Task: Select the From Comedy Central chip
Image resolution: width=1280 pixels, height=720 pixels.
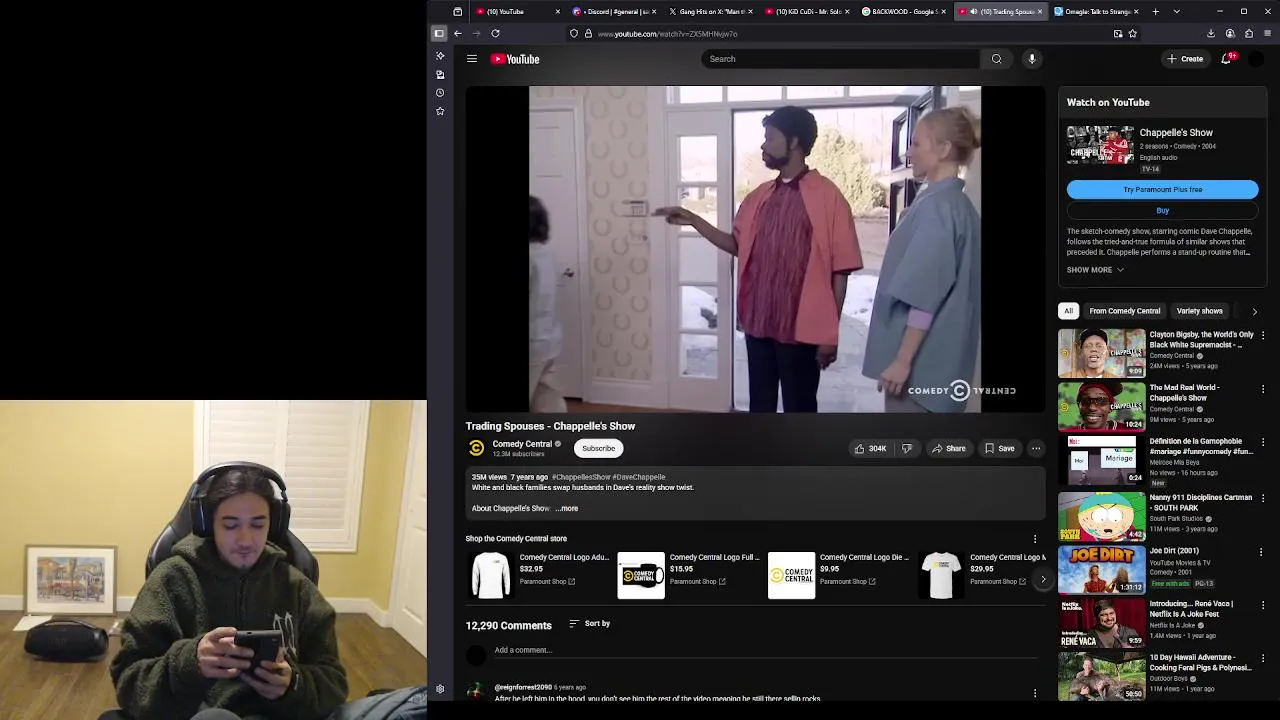Action: pyautogui.click(x=1125, y=311)
